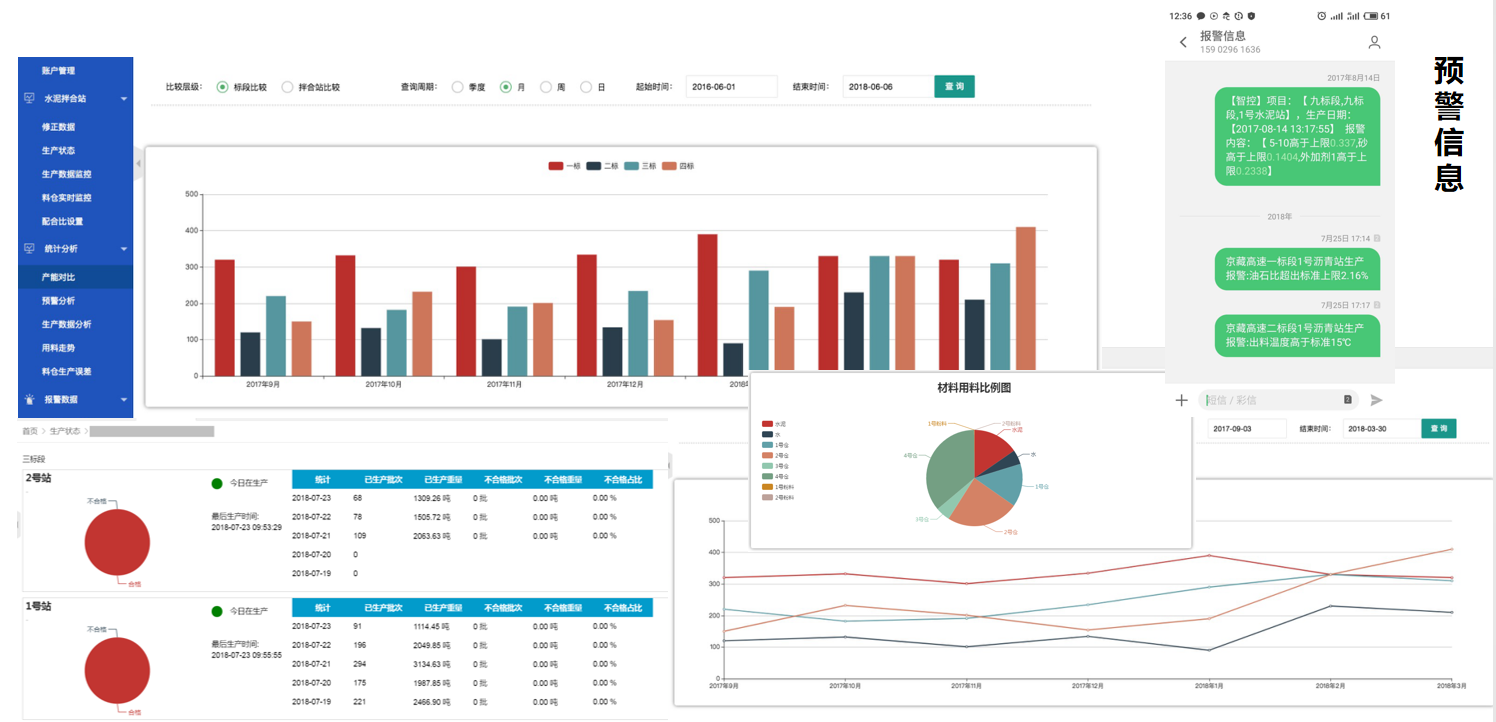Tap the SIM card icon inside message field
The width and height of the screenshot is (1496, 722).
[1347, 400]
